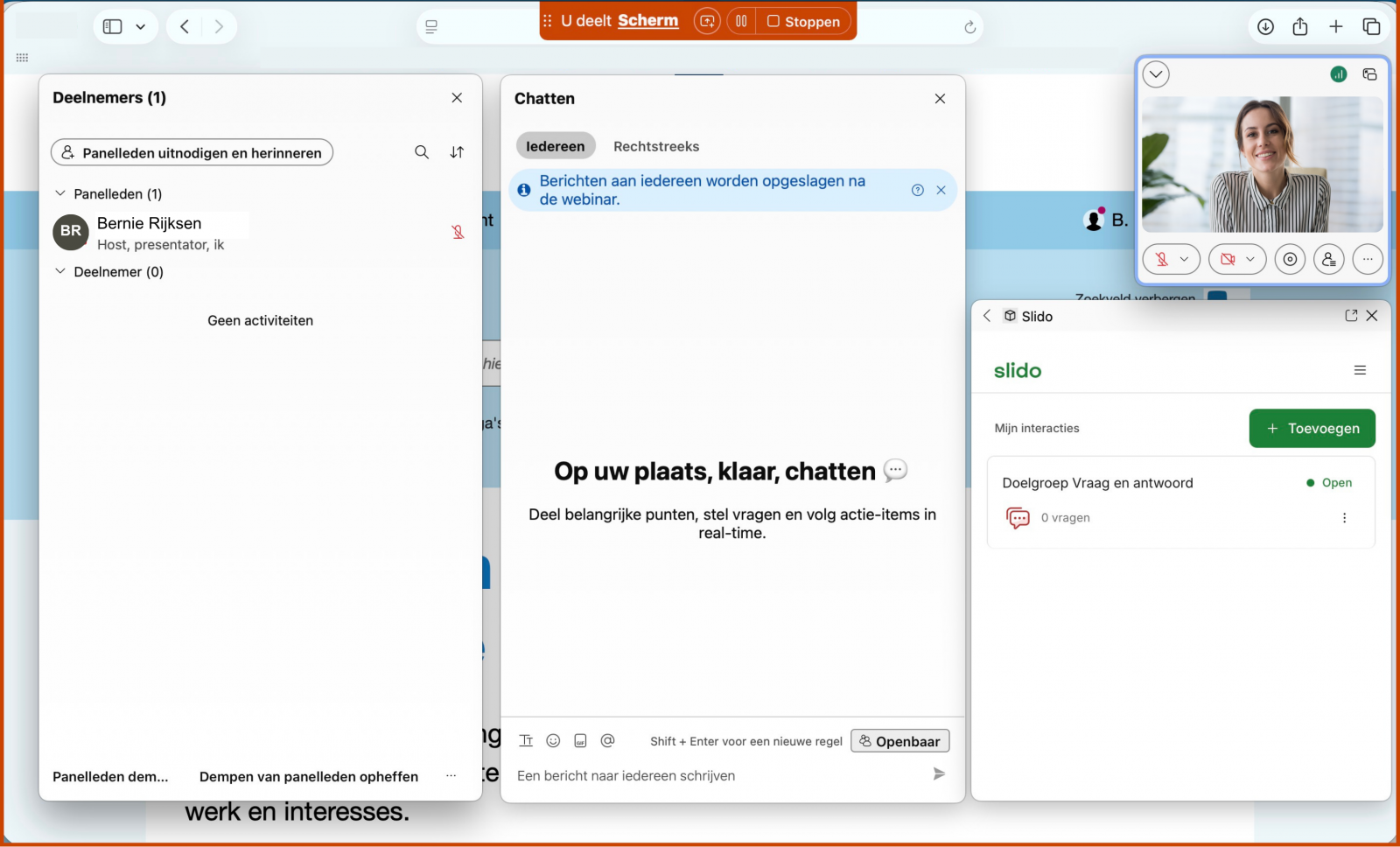Click the search icon in Deelnemers panel
The image size is (1400, 847).
[422, 152]
